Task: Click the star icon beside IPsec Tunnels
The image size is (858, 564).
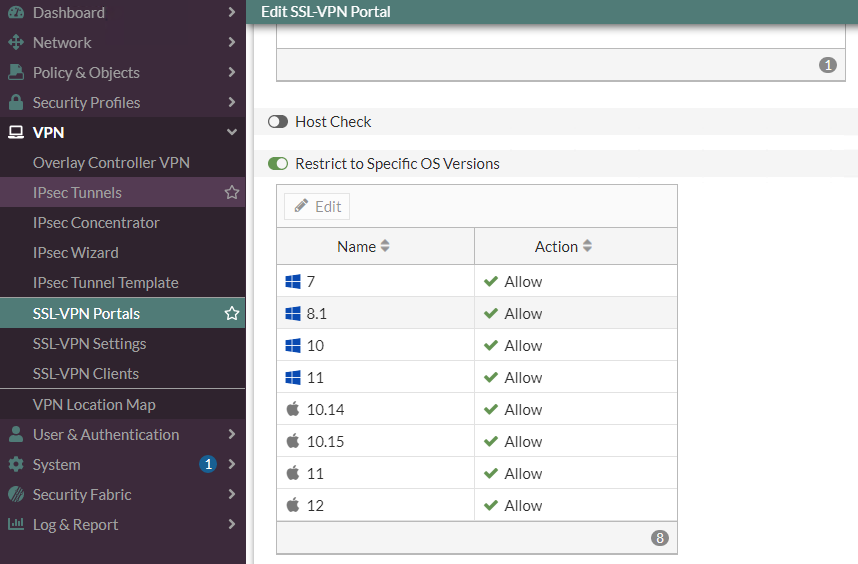Action: pos(232,193)
